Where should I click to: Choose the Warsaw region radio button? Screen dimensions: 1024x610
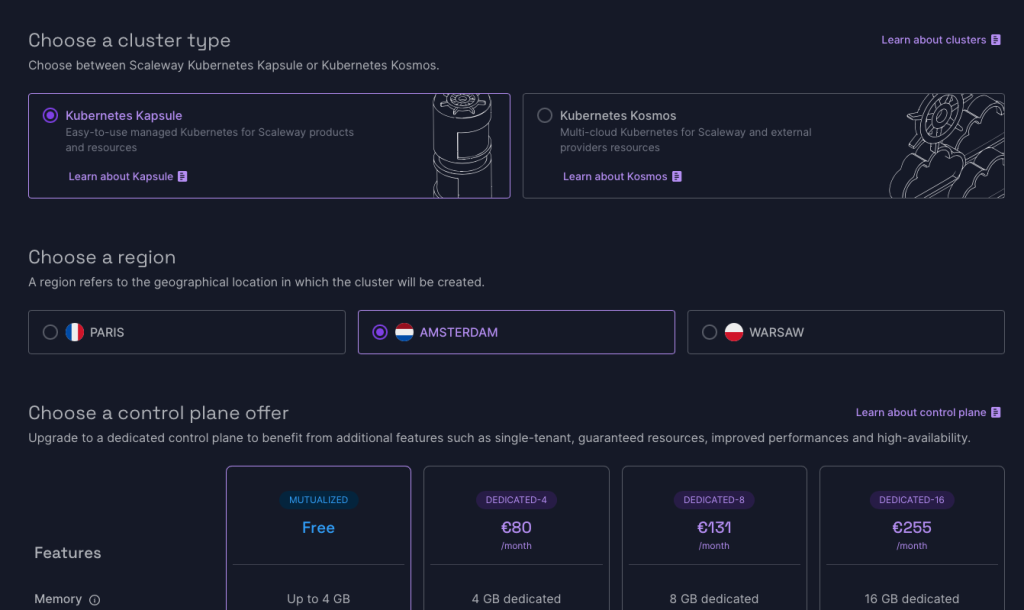[x=709, y=332]
